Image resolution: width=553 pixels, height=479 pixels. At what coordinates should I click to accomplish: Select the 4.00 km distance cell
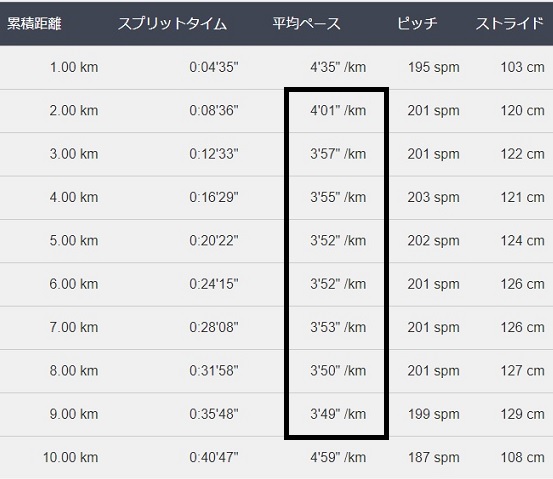pos(74,197)
